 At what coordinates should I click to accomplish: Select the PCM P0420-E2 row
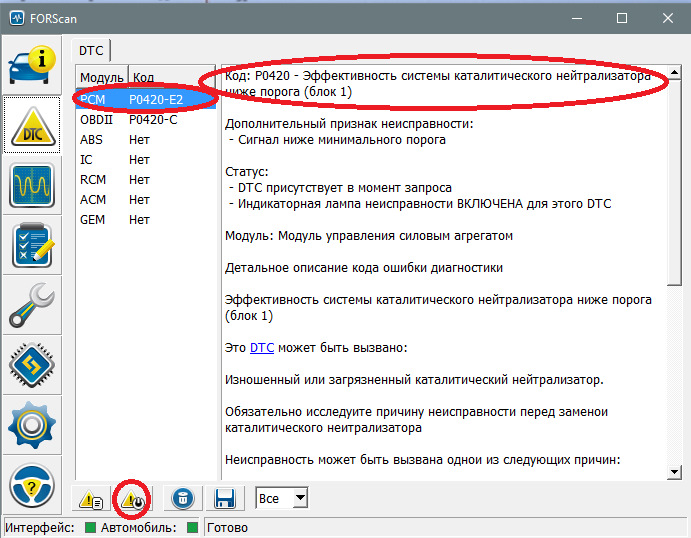(x=146, y=100)
